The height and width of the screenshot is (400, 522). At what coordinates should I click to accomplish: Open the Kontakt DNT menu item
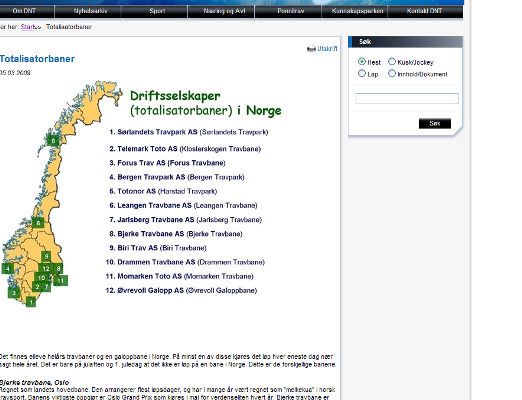pyautogui.click(x=424, y=11)
